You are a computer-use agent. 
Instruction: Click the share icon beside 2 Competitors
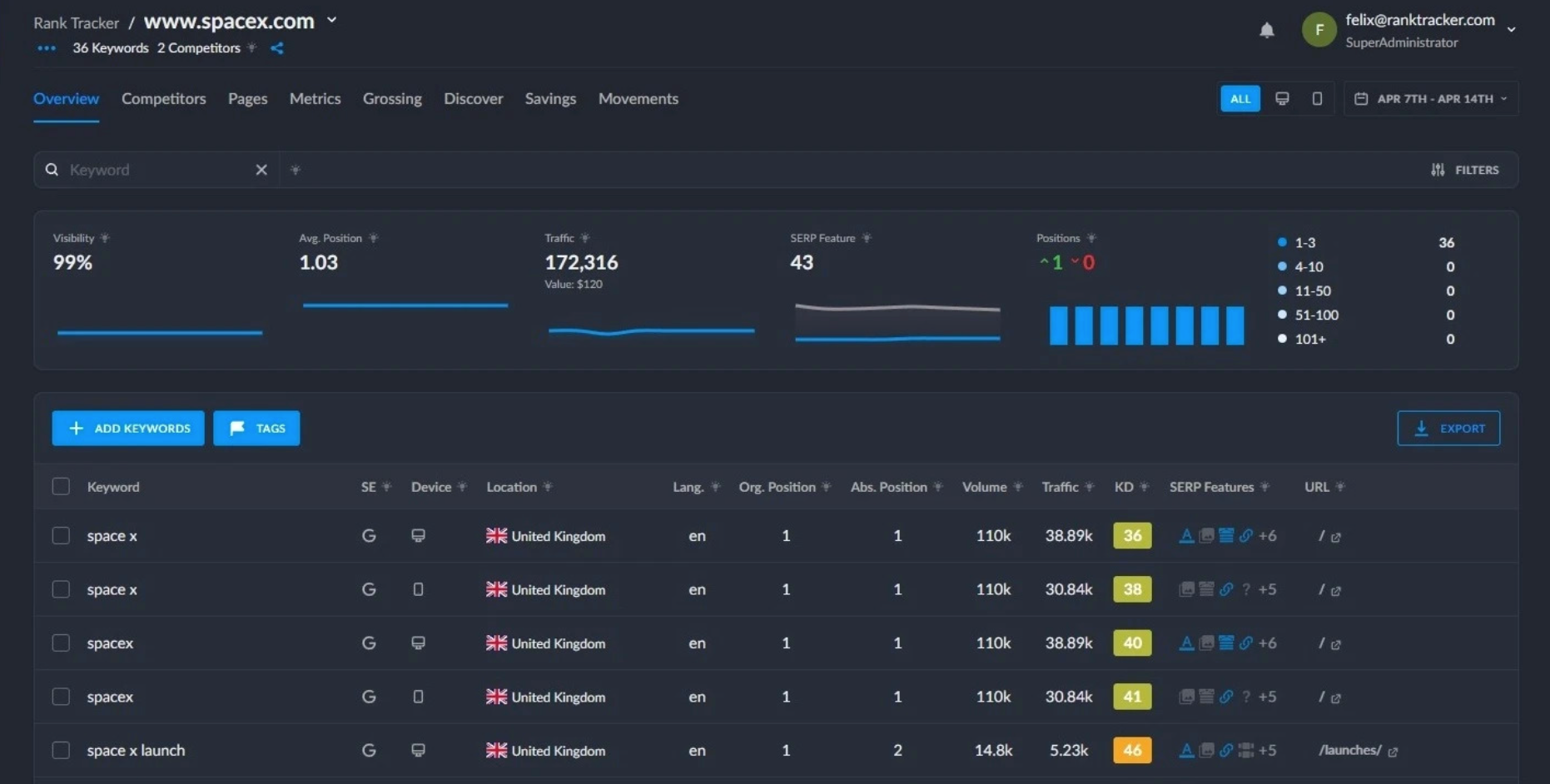tap(277, 48)
